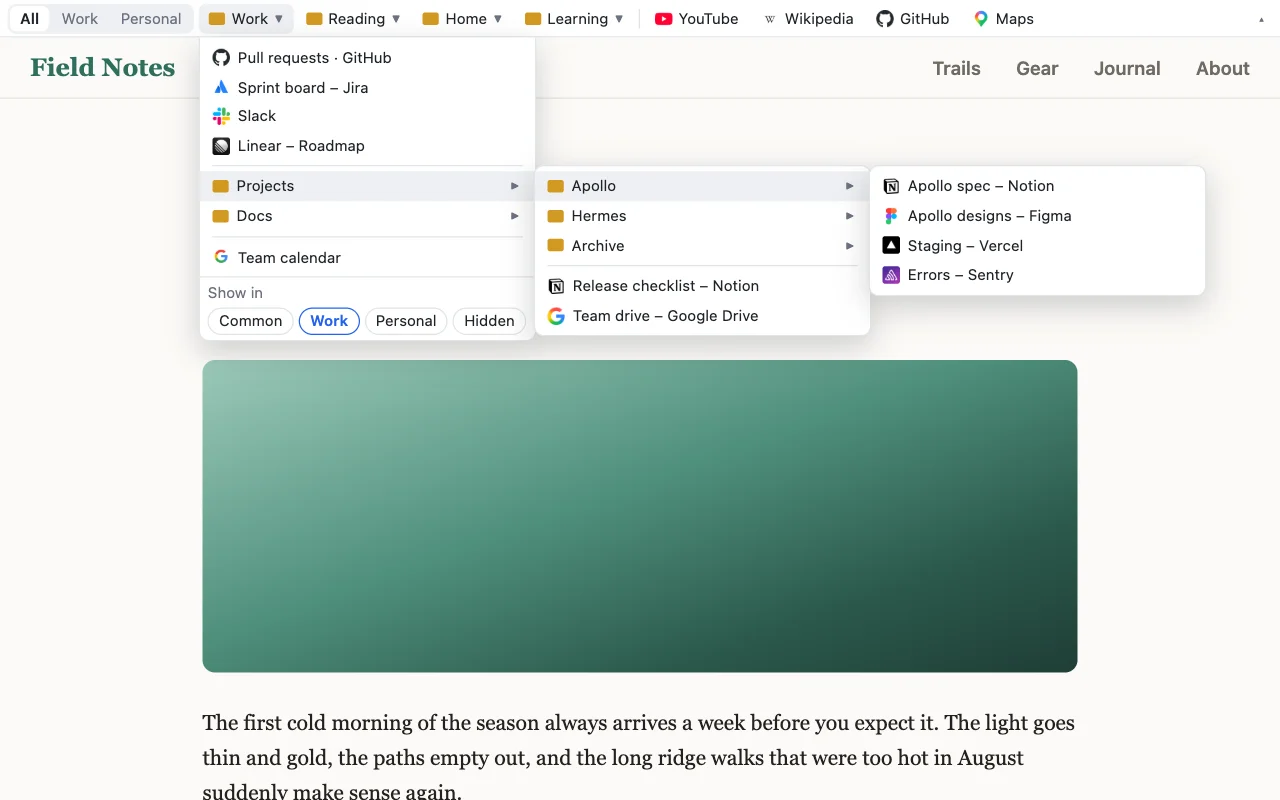Set Show in to Common
Viewport: 1280px width, 800px height.
pyautogui.click(x=251, y=321)
